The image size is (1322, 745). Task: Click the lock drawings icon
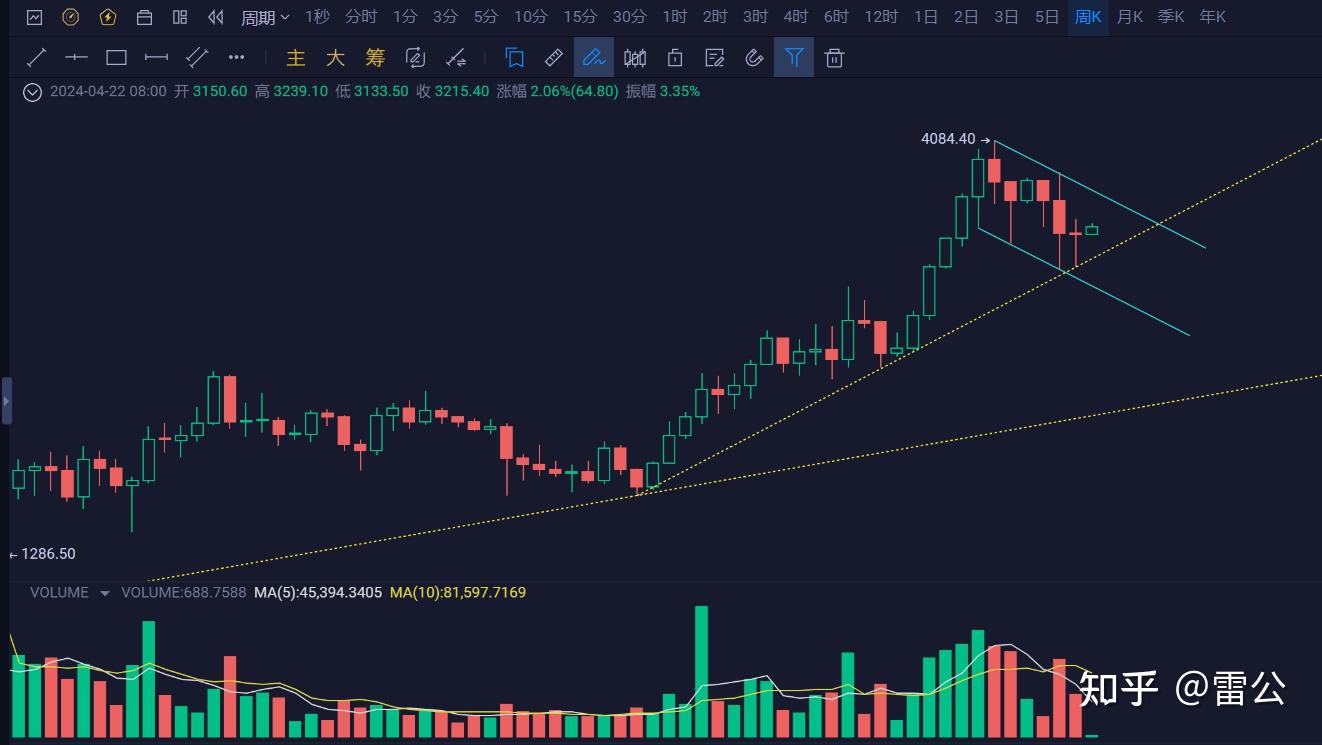point(675,58)
